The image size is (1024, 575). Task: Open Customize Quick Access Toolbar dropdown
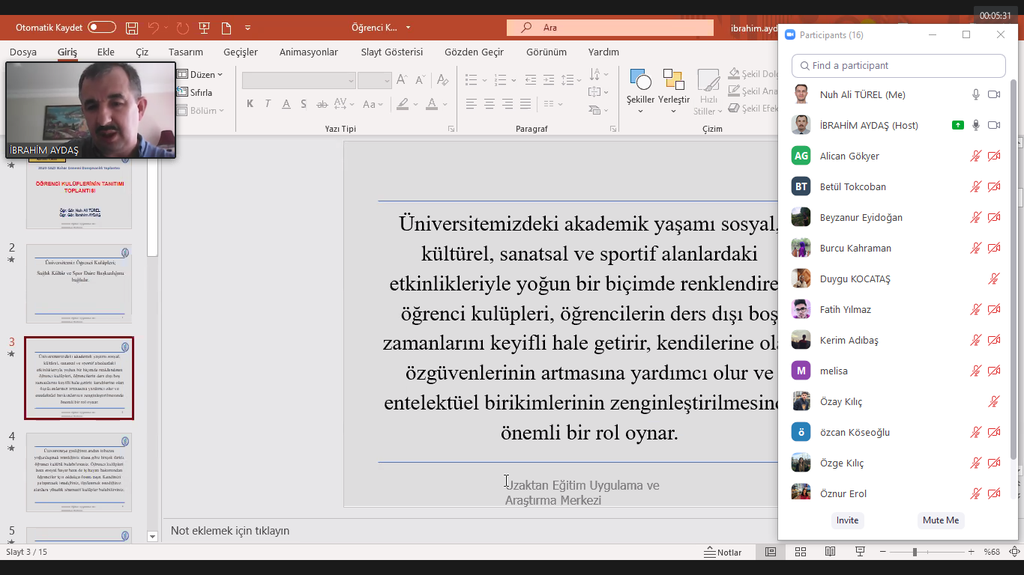[x=248, y=27]
